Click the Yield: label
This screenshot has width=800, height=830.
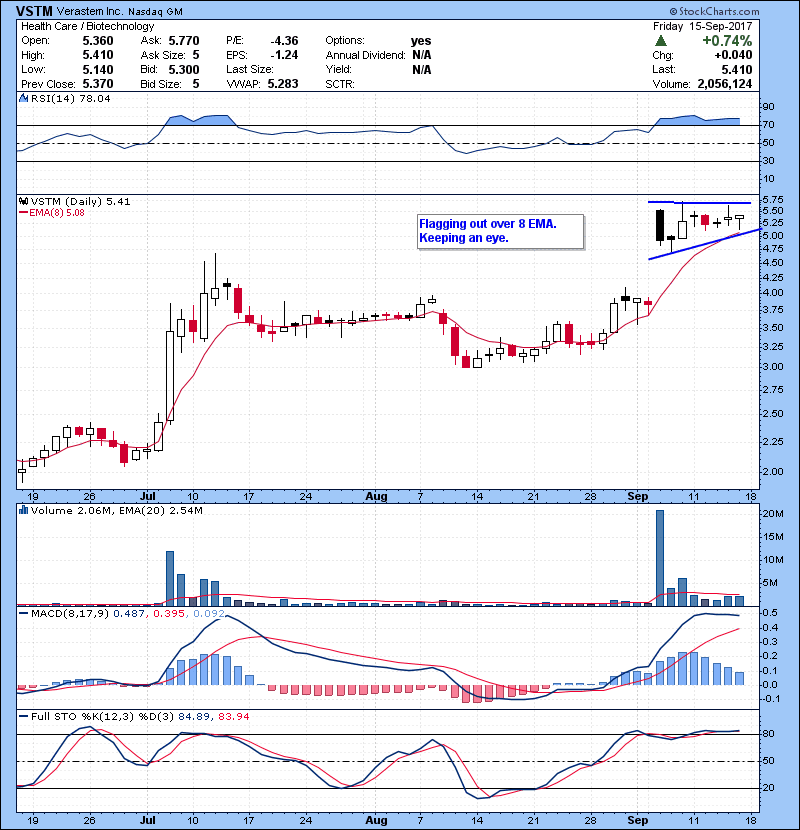click(339, 69)
